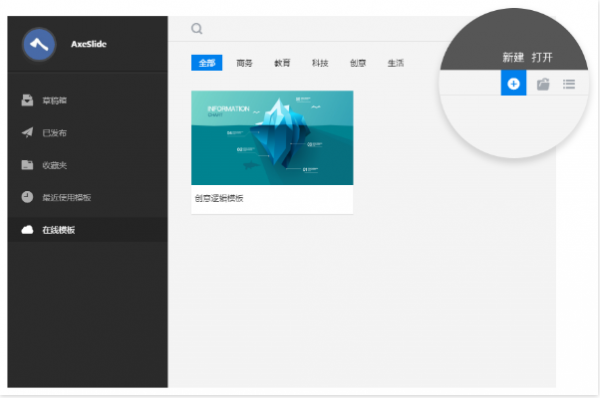Open the 收藏夹 favorites folder
The image size is (600, 398).
pos(87,165)
